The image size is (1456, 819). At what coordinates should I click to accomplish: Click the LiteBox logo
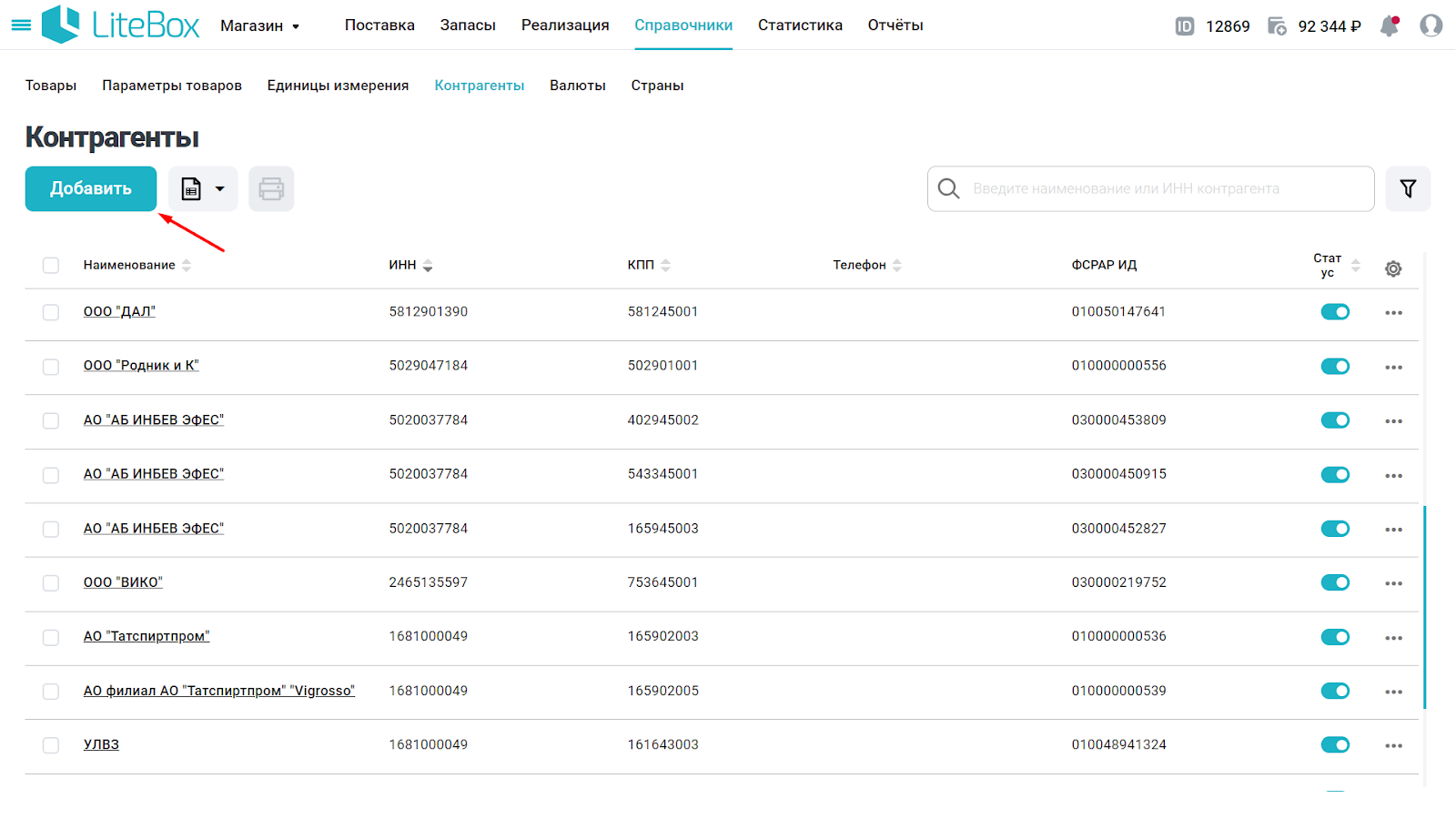point(120,25)
